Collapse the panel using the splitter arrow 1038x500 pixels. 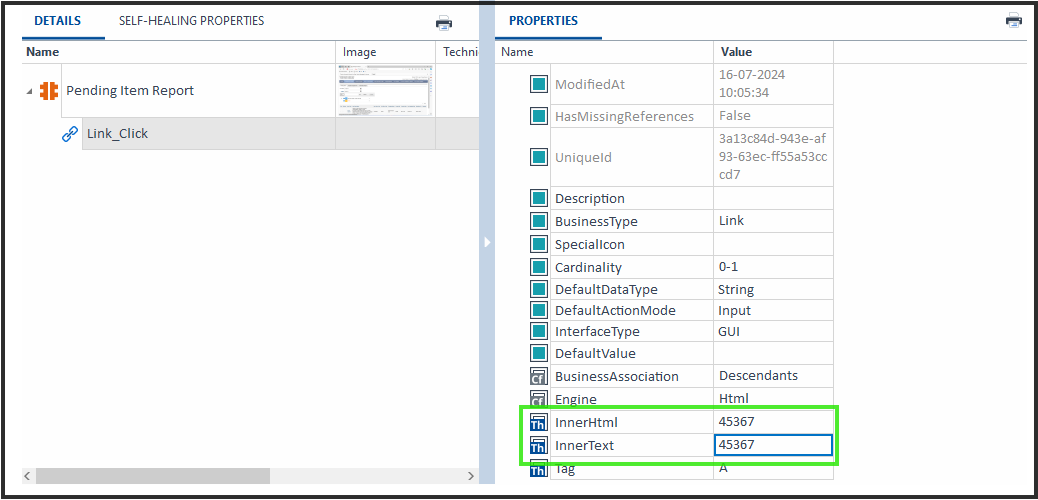487,242
